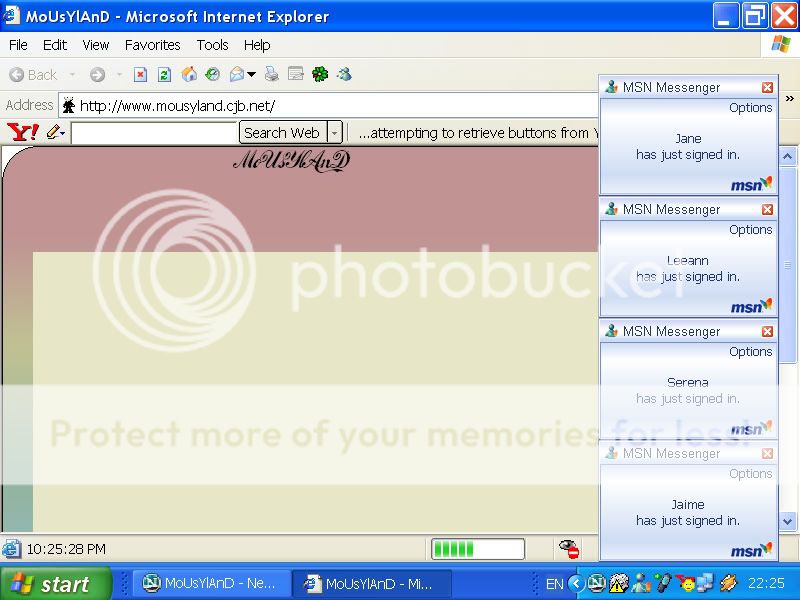
Task: Click blocked cookie privacy icon in status bar
Action: coord(569,549)
